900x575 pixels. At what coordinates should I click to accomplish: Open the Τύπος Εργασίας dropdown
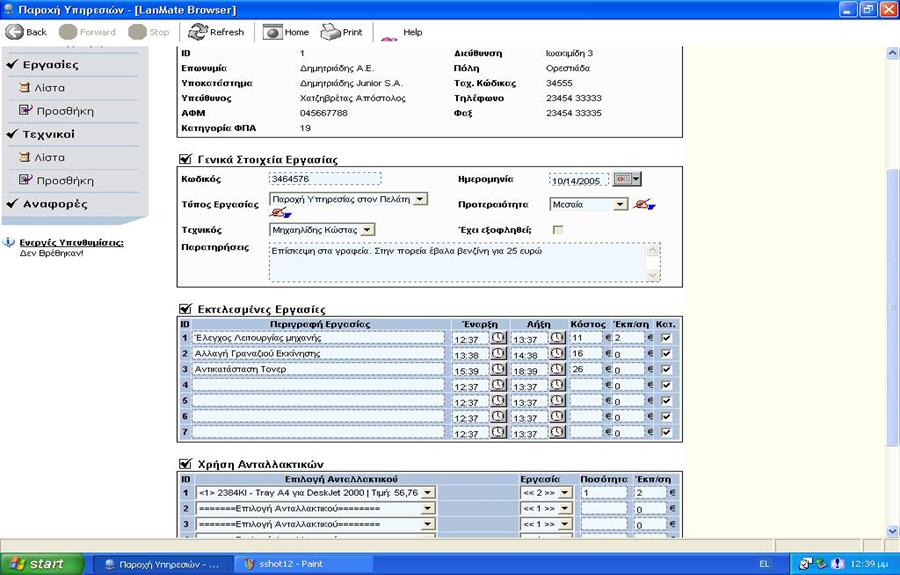pos(348,199)
